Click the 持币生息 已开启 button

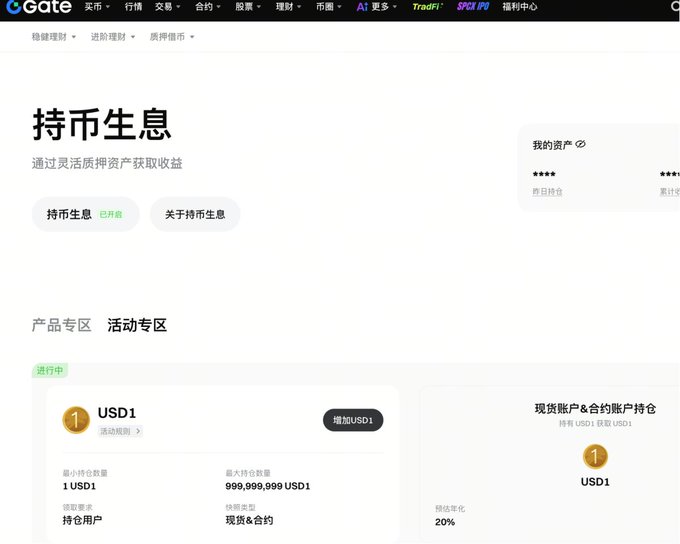coord(85,214)
